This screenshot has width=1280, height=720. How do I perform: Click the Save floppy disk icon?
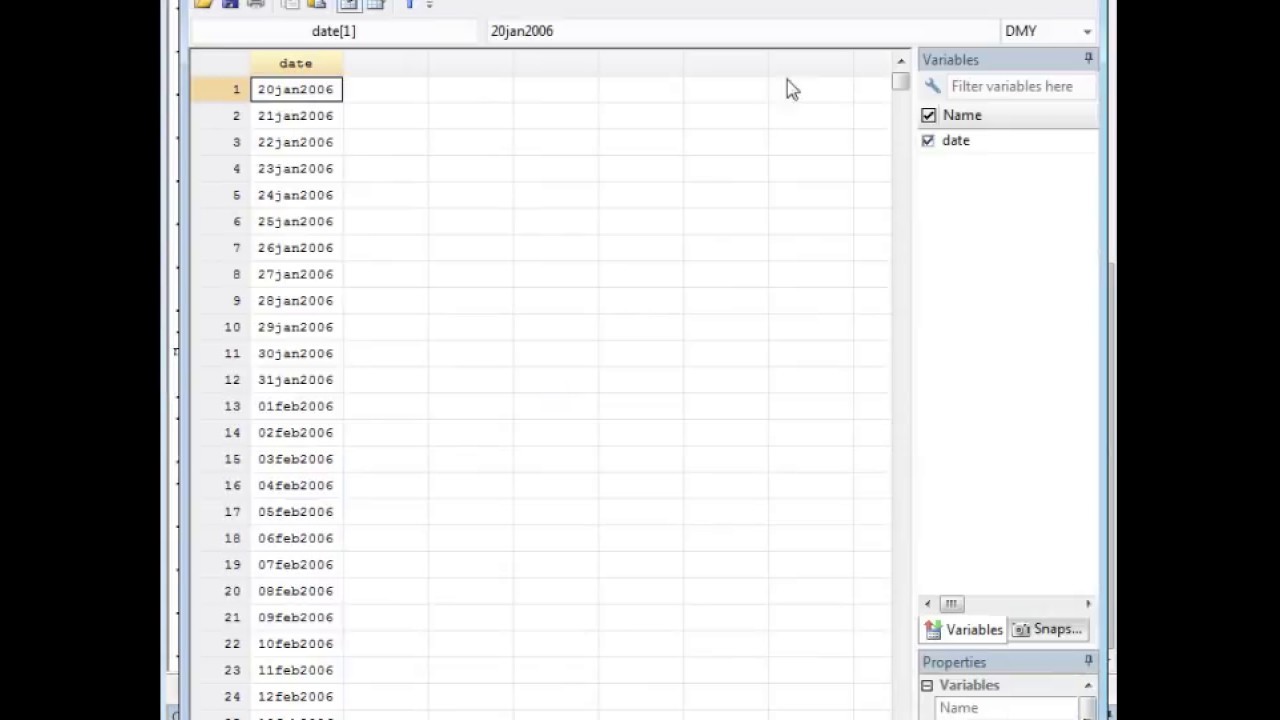coord(230,4)
